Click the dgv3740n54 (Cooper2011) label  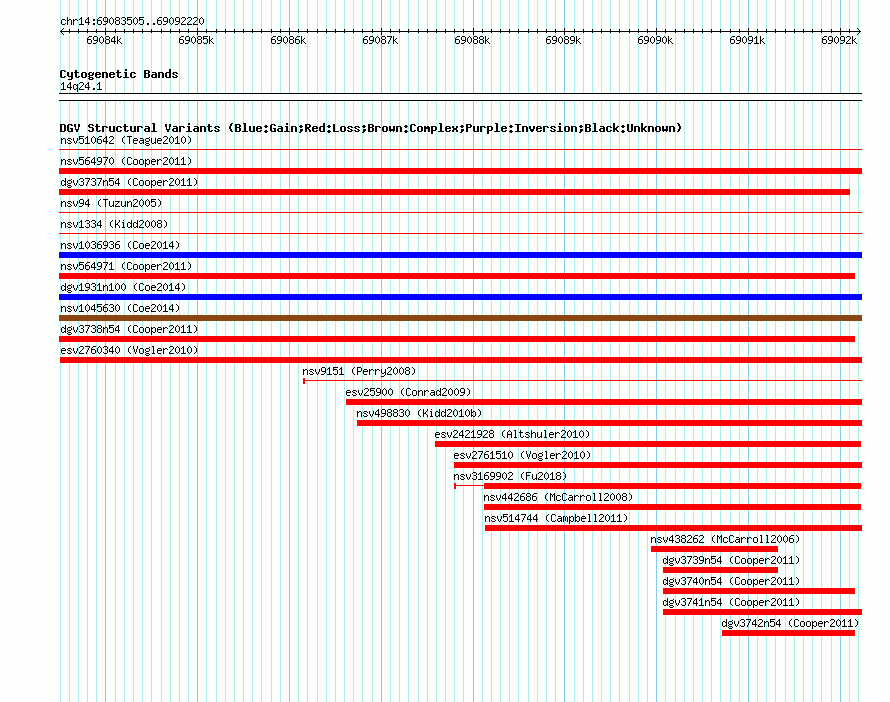731,581
